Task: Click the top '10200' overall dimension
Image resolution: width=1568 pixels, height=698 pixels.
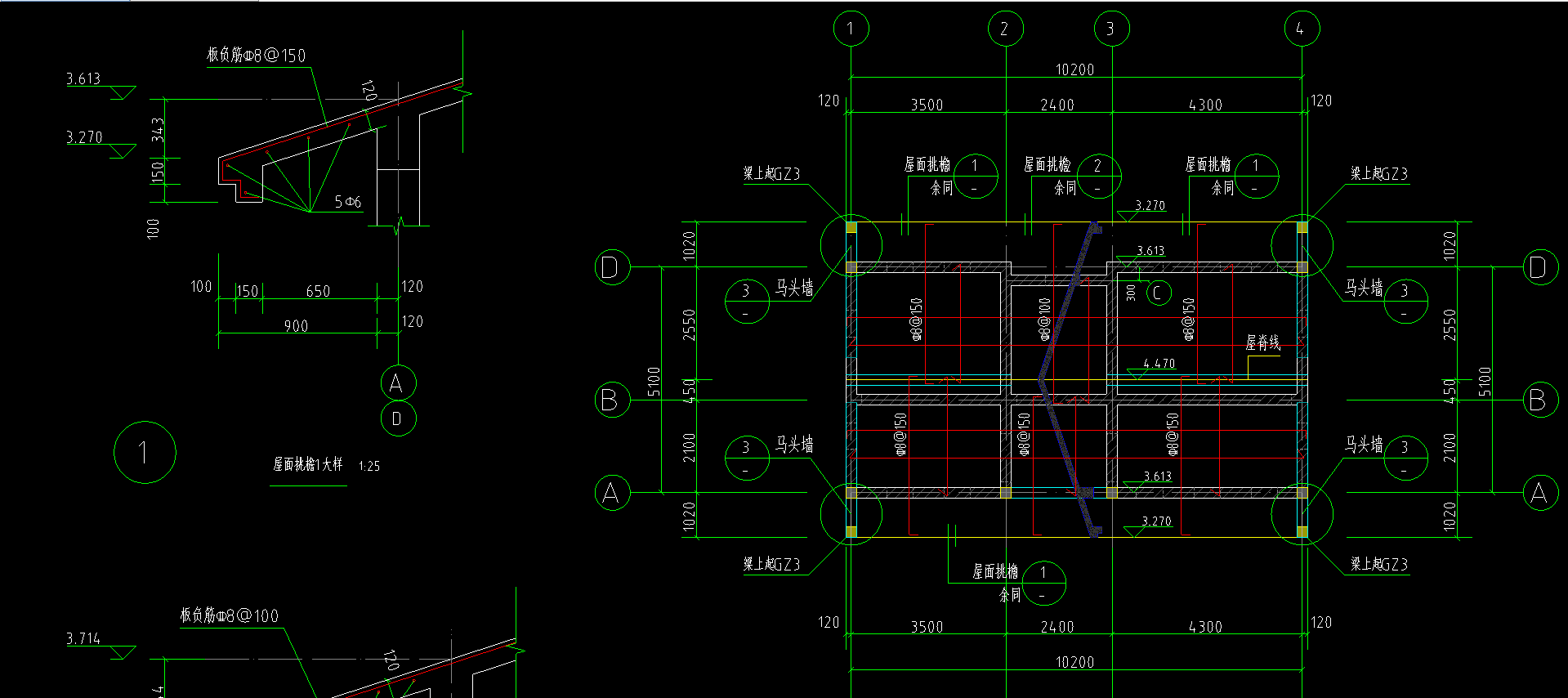Action: pyautogui.click(x=1074, y=69)
